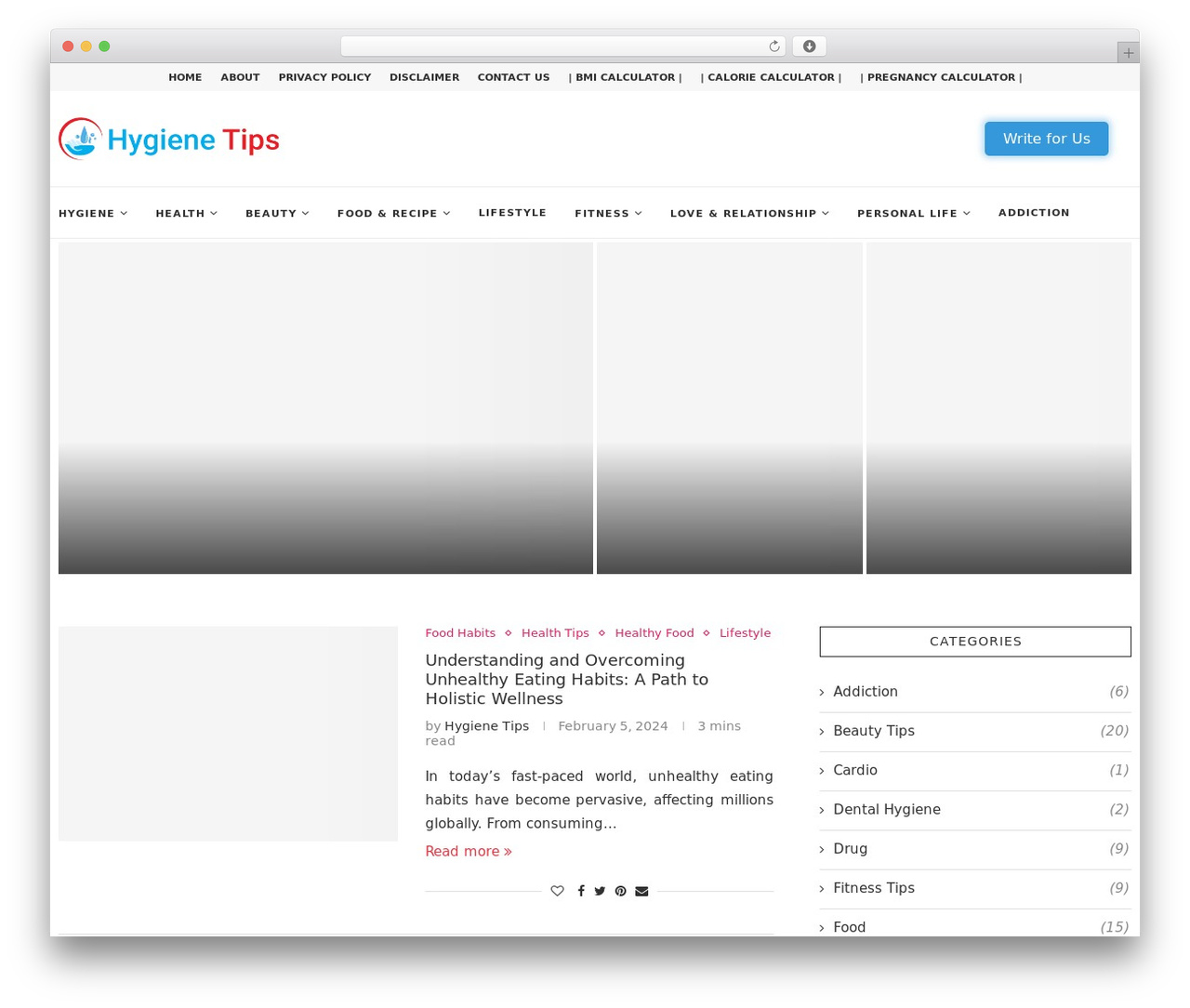Open the right featured slider image
The height and width of the screenshot is (1008, 1190).
pos(998,408)
